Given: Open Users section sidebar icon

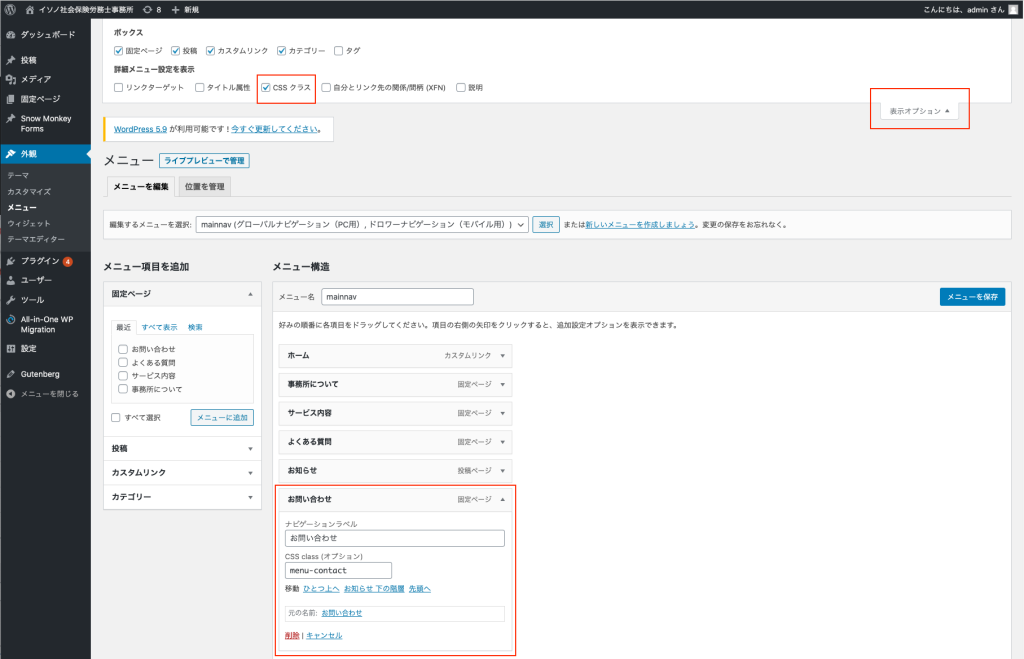Looking at the screenshot, I should pyautogui.click(x=10, y=280).
